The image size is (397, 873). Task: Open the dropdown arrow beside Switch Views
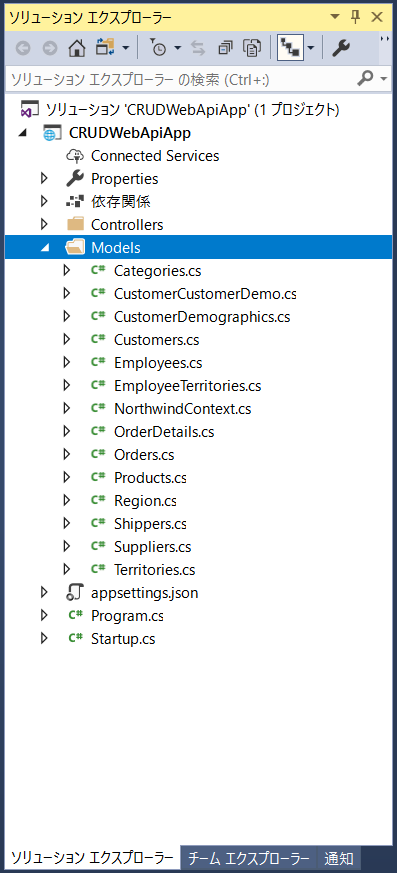[x=125, y=48]
